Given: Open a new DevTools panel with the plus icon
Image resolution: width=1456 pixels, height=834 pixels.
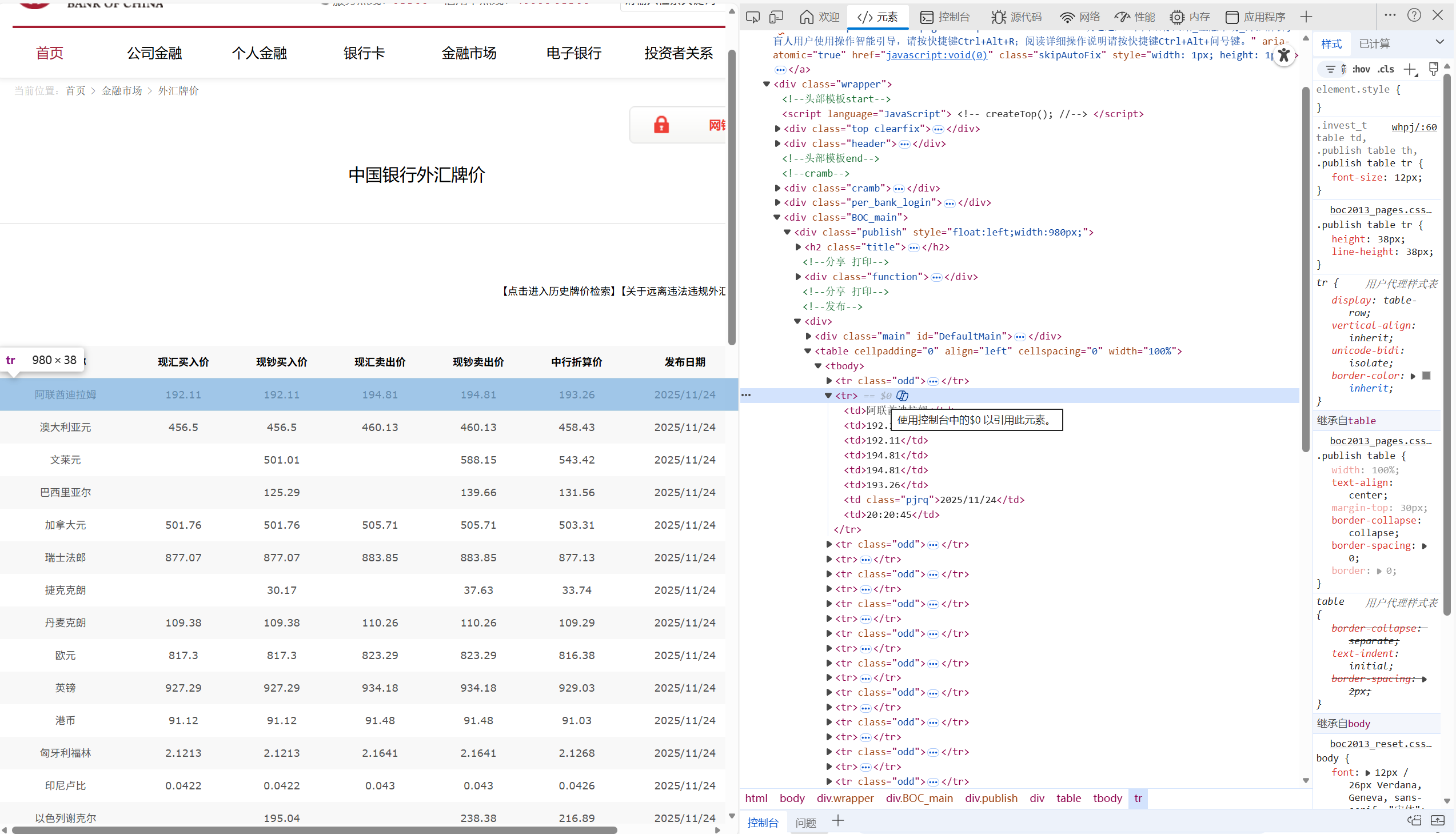Looking at the screenshot, I should (1306, 17).
